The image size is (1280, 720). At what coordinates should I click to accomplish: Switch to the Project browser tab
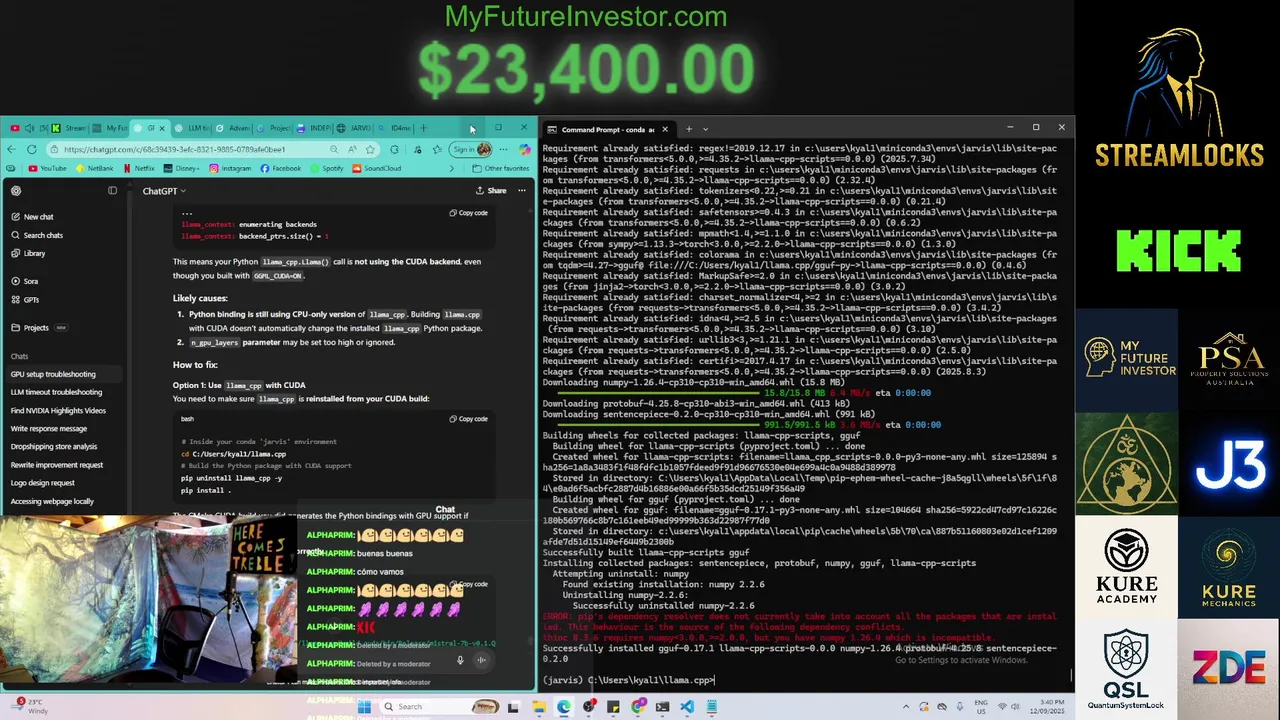[x=274, y=128]
